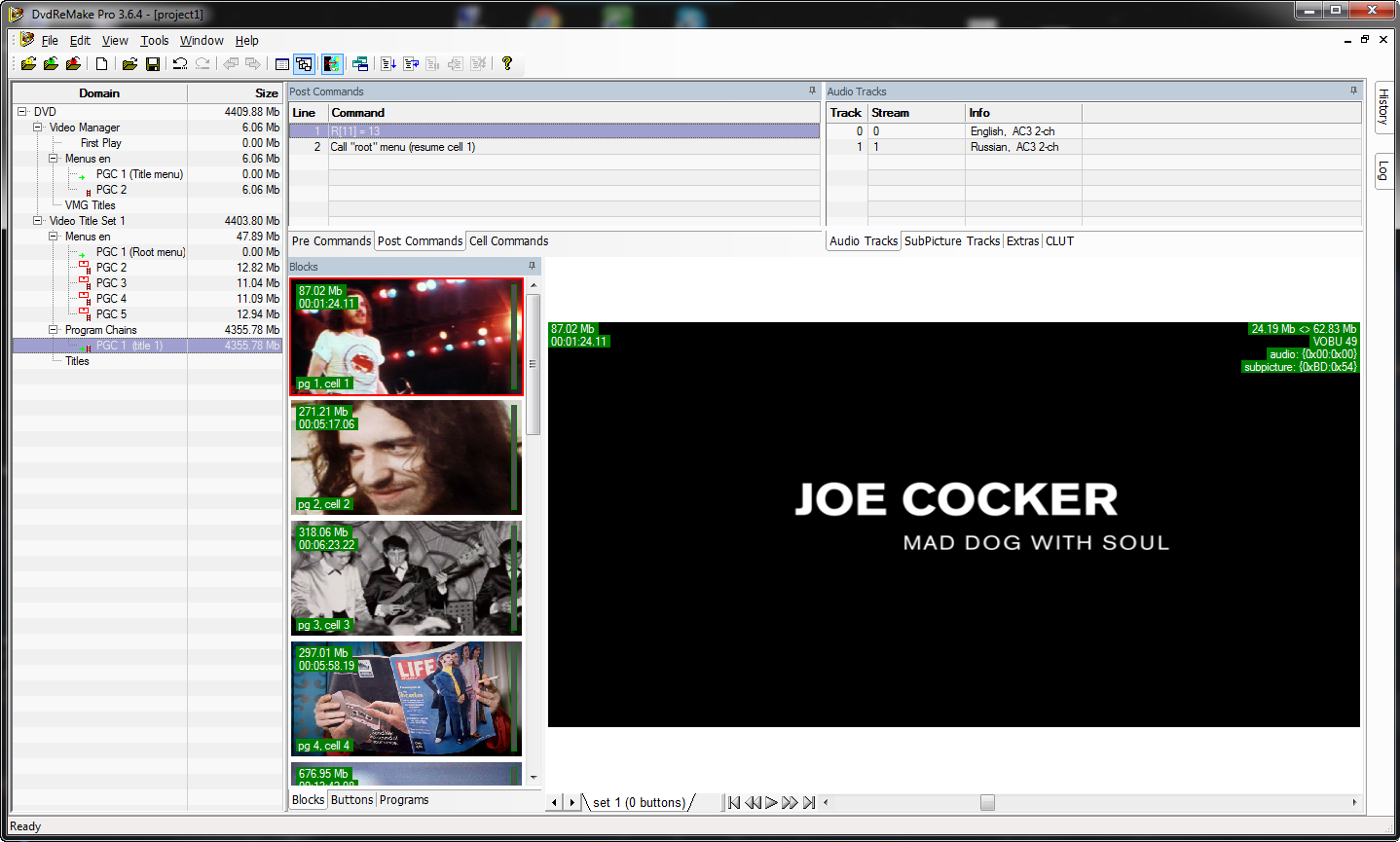Click the red-dot DVD folder icon
The height and width of the screenshot is (842, 1400).
tap(73, 63)
